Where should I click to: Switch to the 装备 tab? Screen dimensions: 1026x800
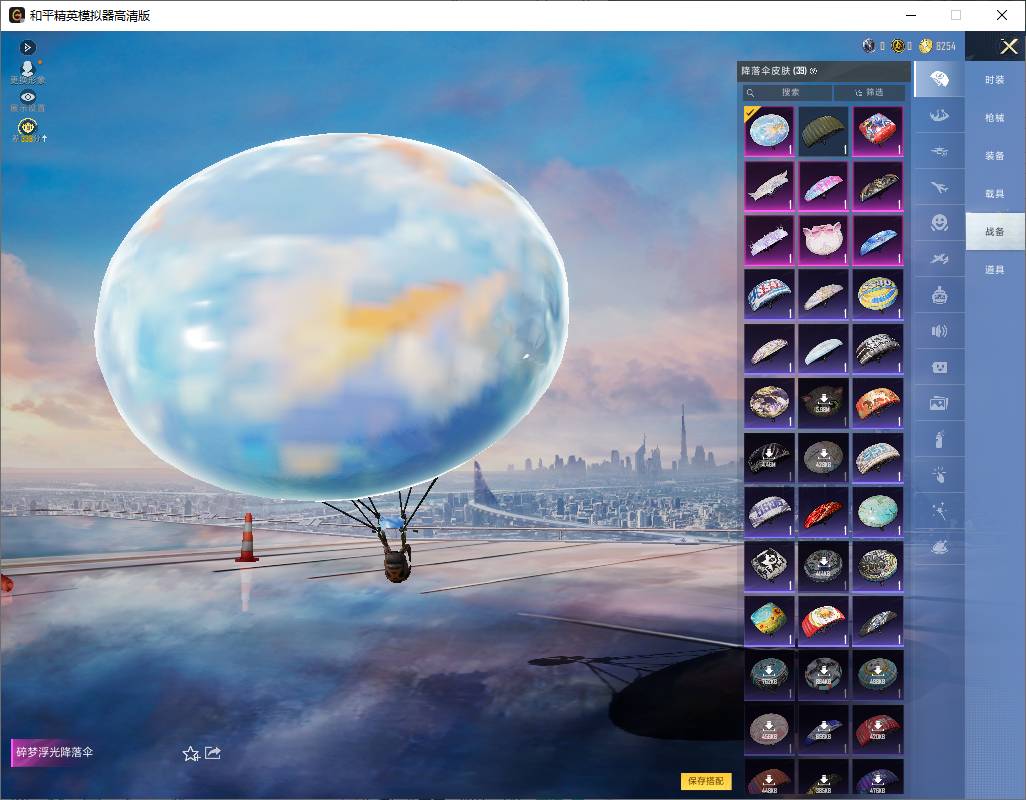(x=995, y=156)
